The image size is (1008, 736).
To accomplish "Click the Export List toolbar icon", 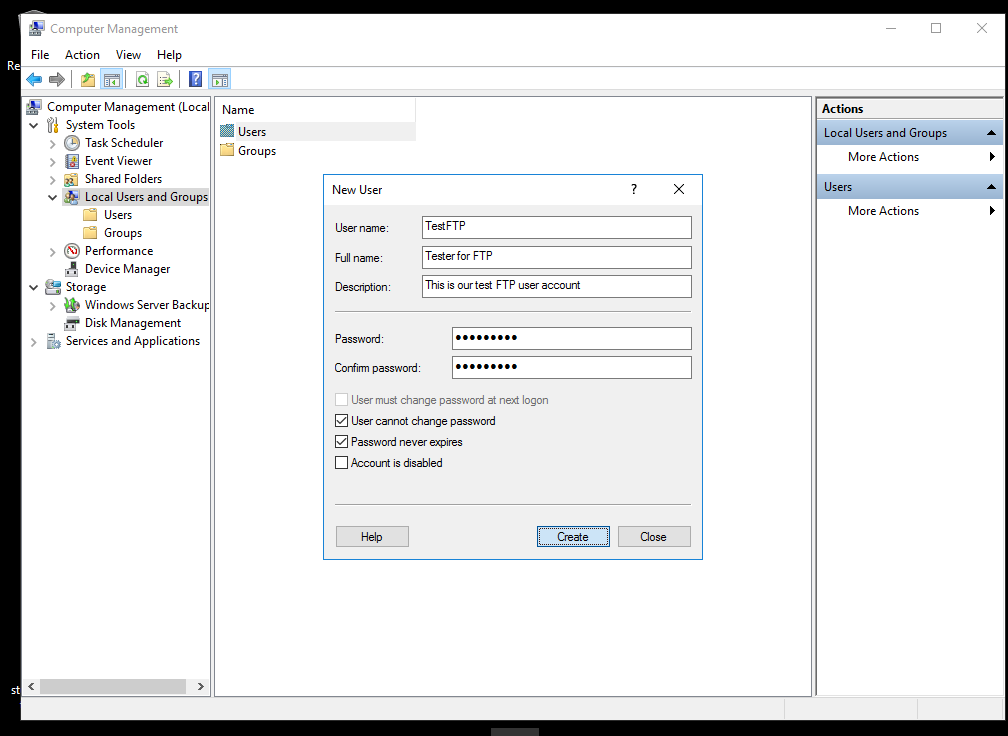I will pos(165,80).
